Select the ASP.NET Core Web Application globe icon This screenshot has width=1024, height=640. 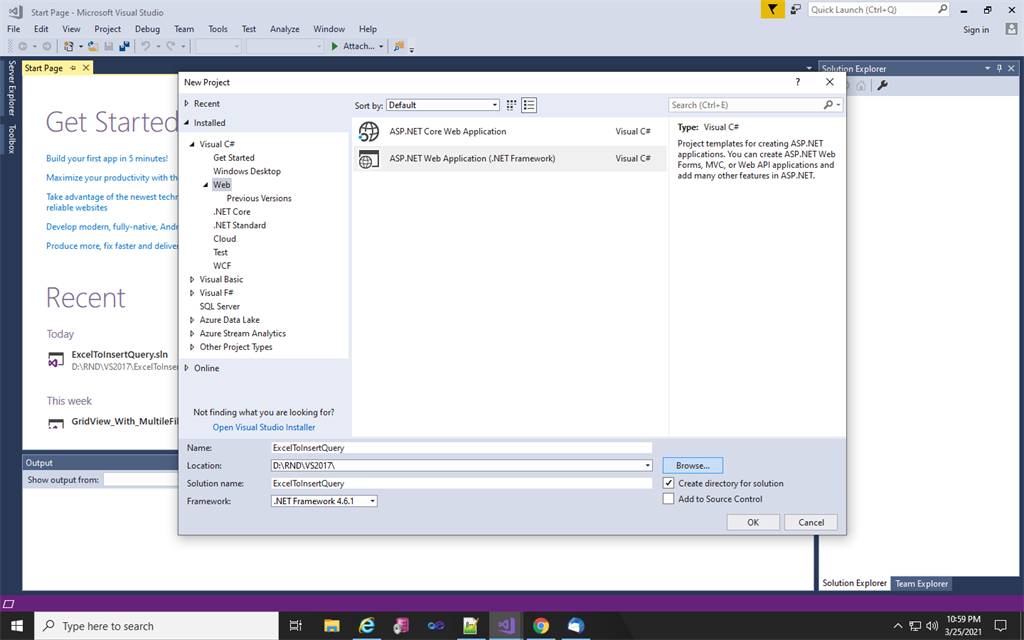pyautogui.click(x=369, y=131)
